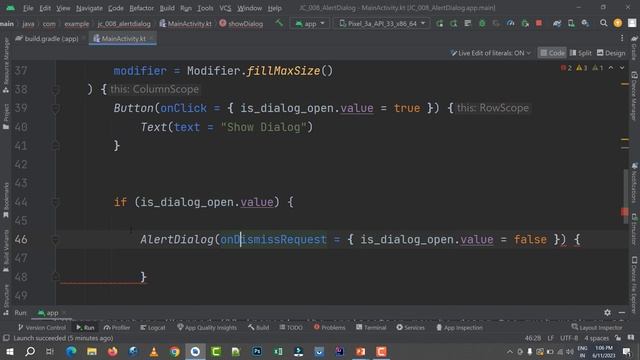640x360 pixels.
Task: Click red error stripe marker in scrollbar
Action: point(624,211)
